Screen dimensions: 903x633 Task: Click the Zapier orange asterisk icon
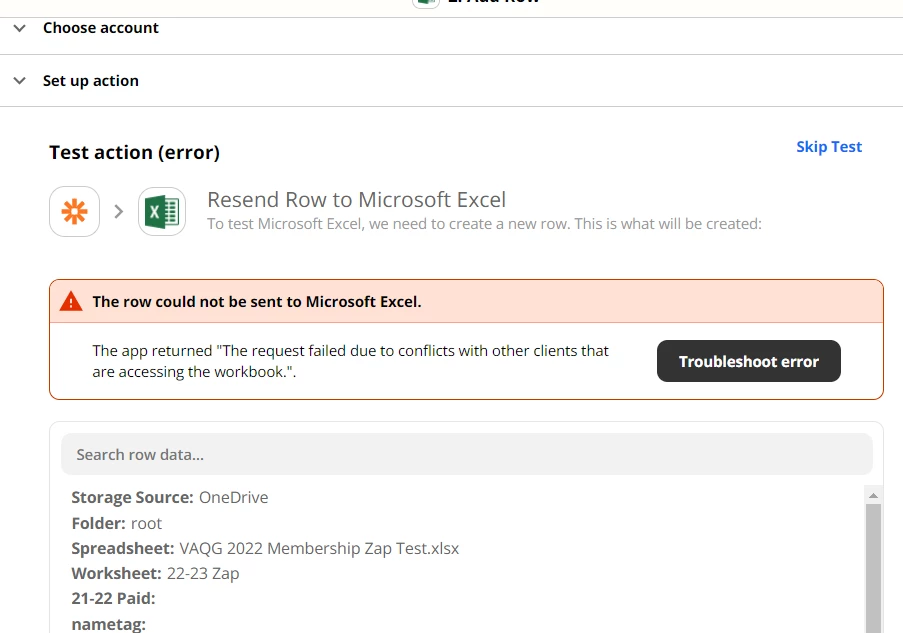74,211
